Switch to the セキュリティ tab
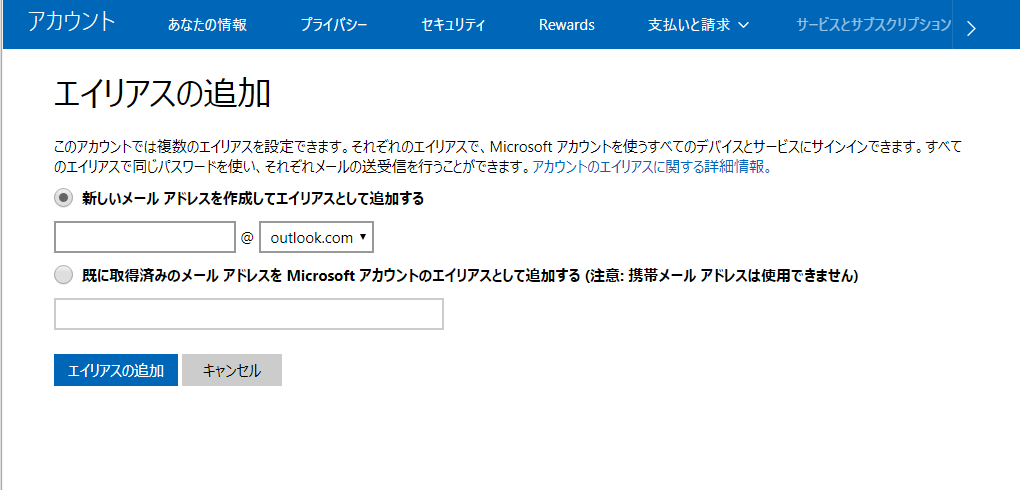1020x490 pixels. point(453,25)
